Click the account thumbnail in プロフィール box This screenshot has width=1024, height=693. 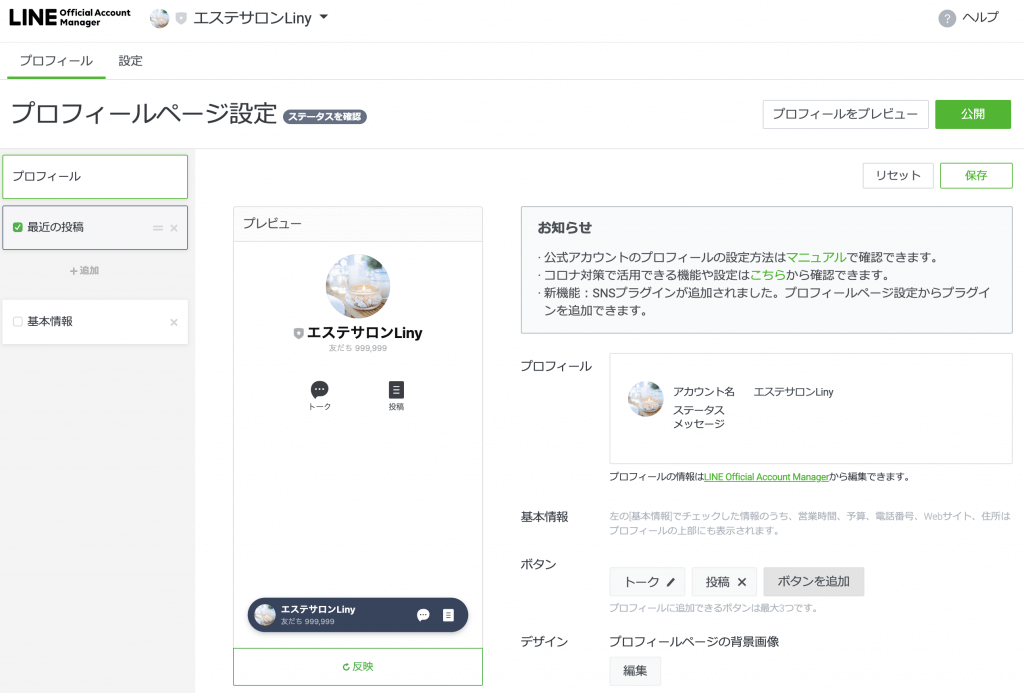[645, 399]
